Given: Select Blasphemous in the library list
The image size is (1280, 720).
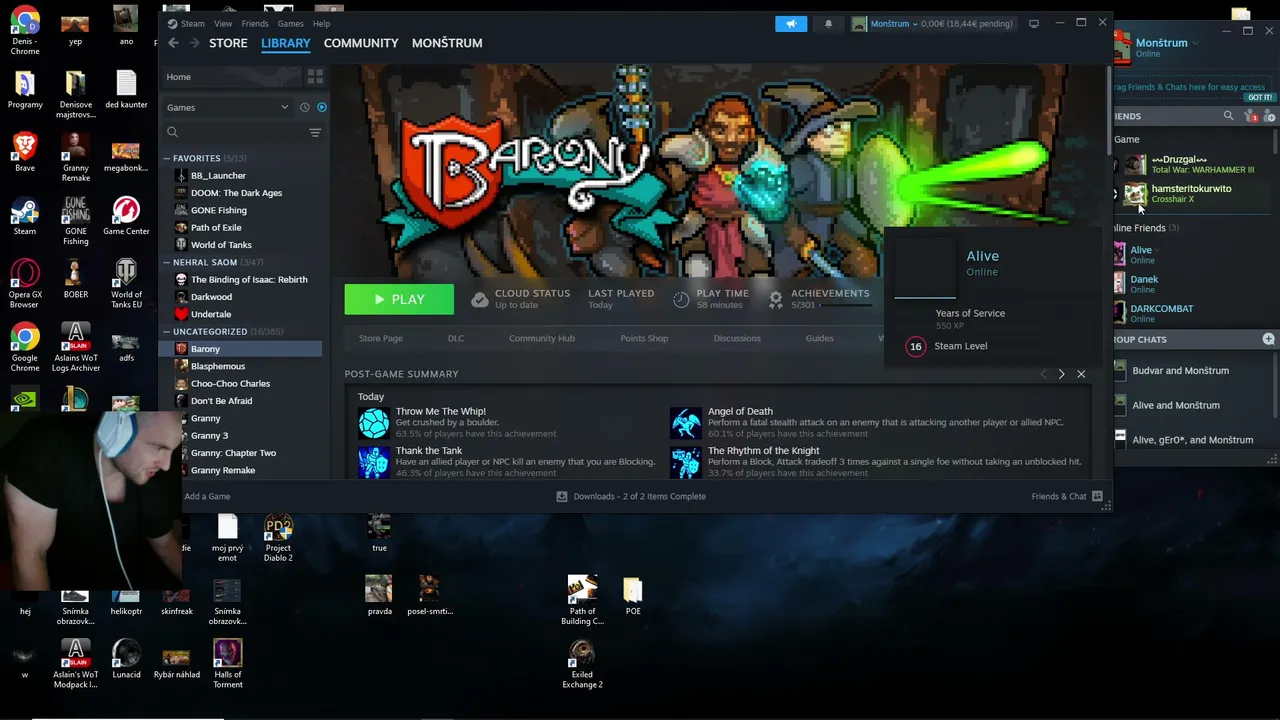Looking at the screenshot, I should (x=218, y=366).
